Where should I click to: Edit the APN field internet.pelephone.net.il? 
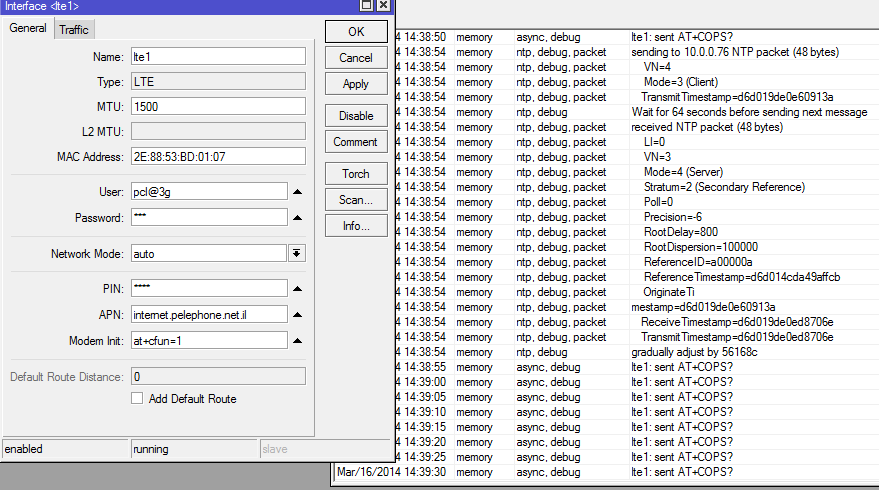[210, 315]
